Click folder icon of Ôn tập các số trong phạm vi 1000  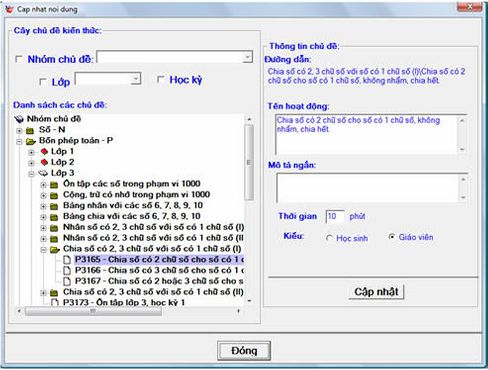point(54,185)
